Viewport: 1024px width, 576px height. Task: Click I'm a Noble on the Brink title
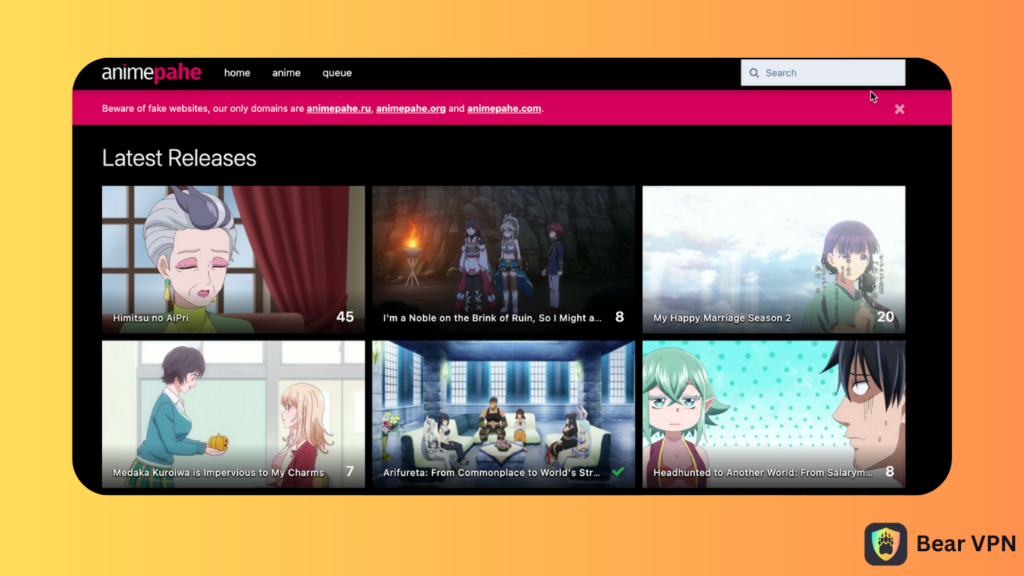(492, 318)
